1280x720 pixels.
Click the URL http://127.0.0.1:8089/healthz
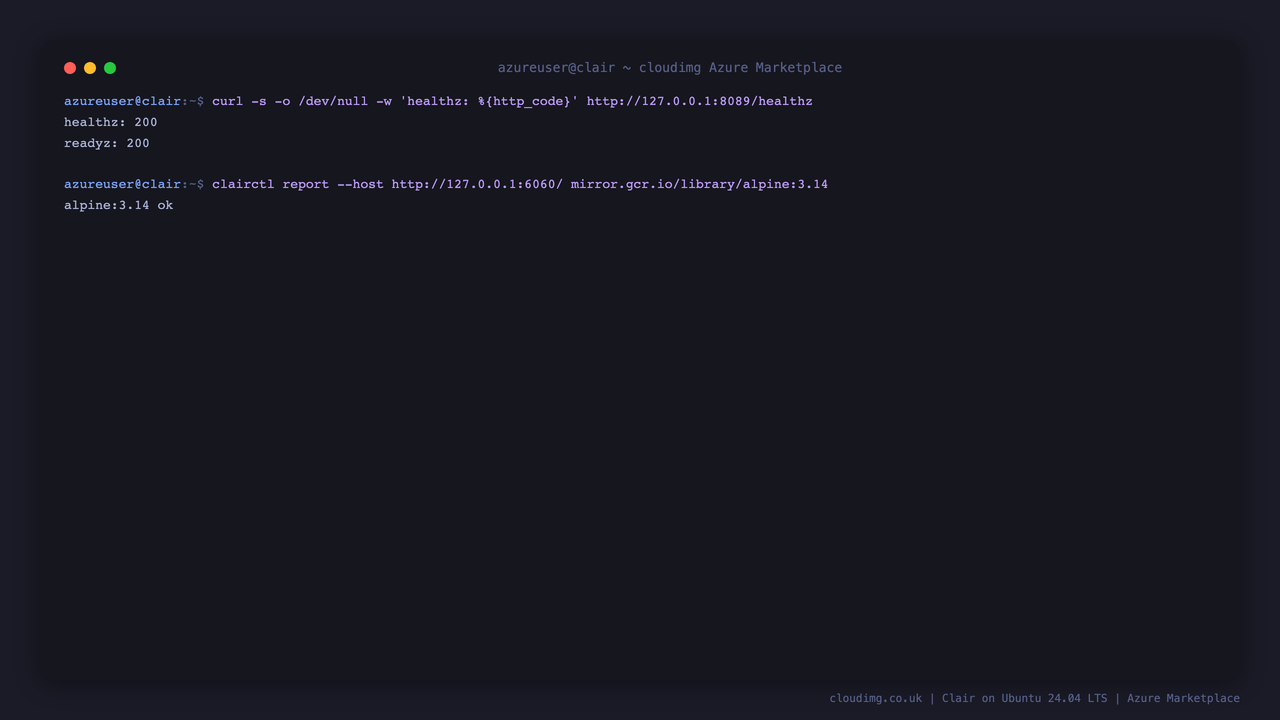(700, 102)
